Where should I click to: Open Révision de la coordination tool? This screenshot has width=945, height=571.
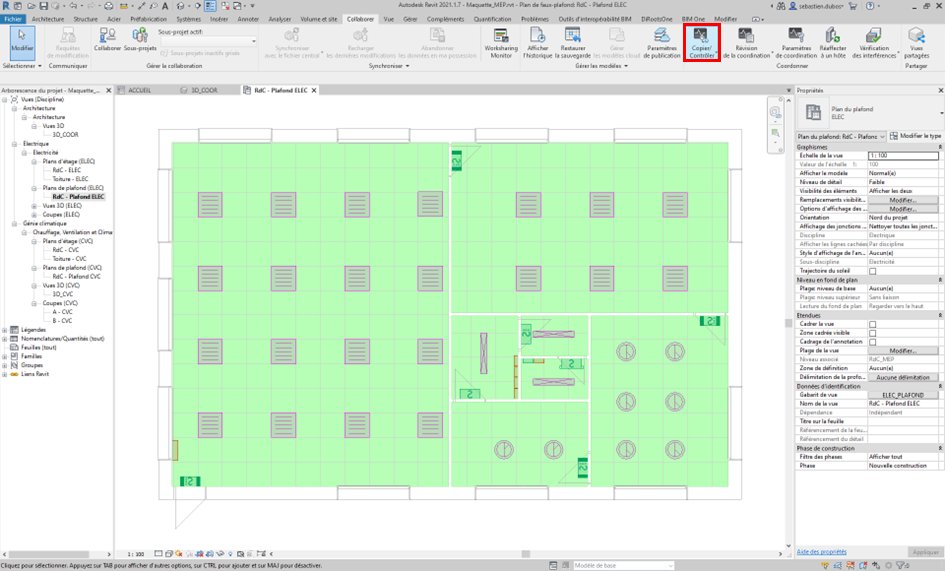[x=746, y=37]
